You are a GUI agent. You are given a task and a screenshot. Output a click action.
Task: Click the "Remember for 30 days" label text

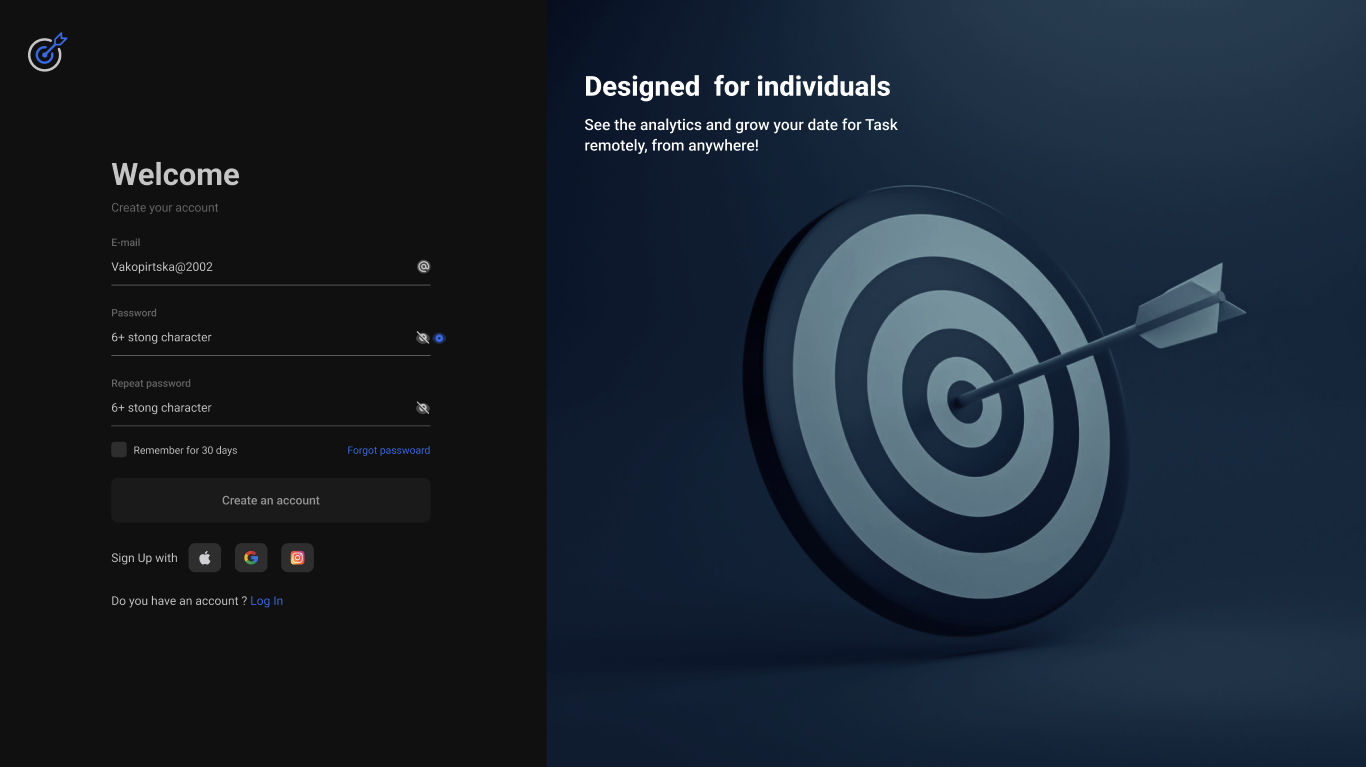(x=185, y=451)
